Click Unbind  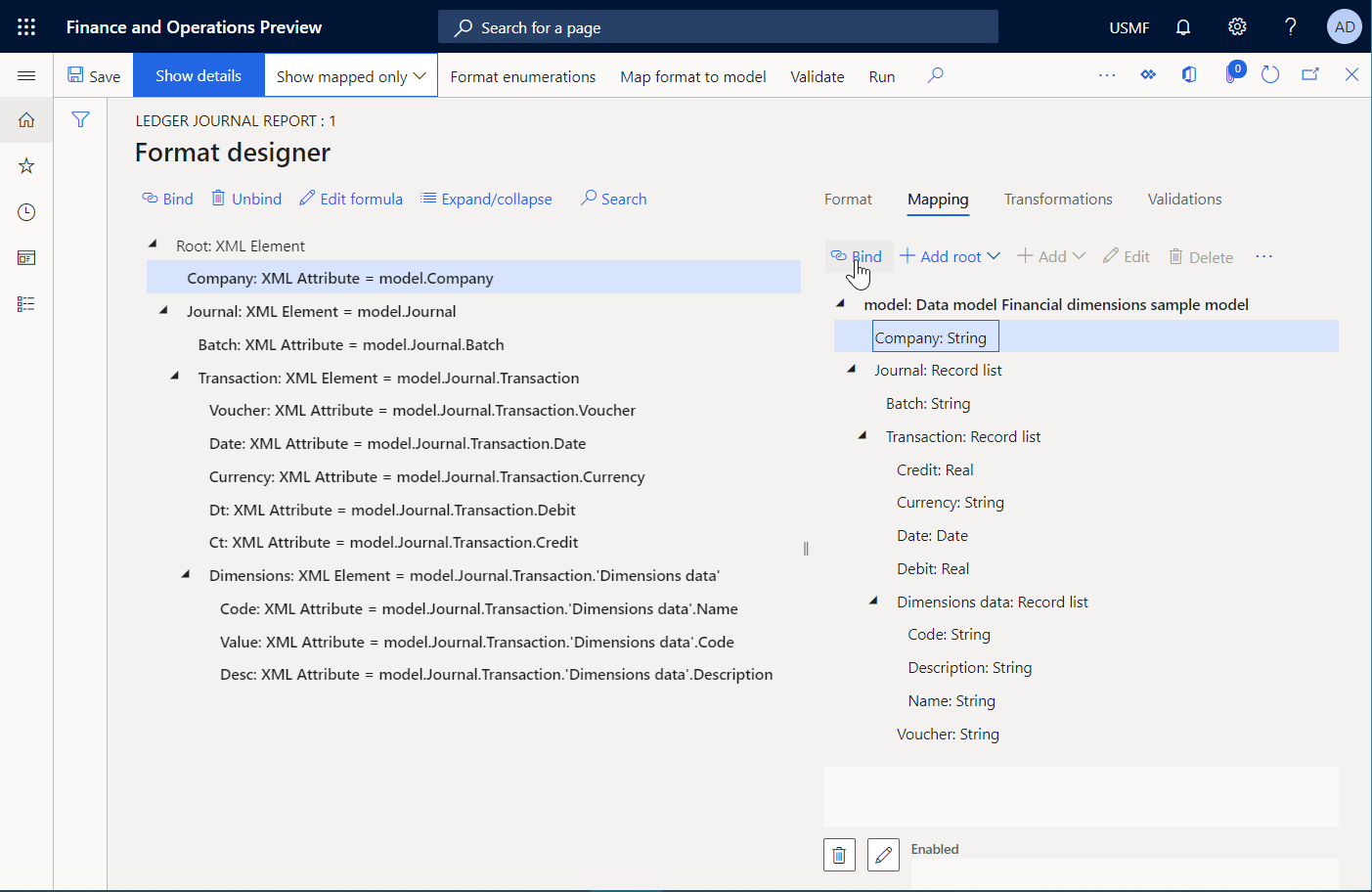click(x=246, y=199)
